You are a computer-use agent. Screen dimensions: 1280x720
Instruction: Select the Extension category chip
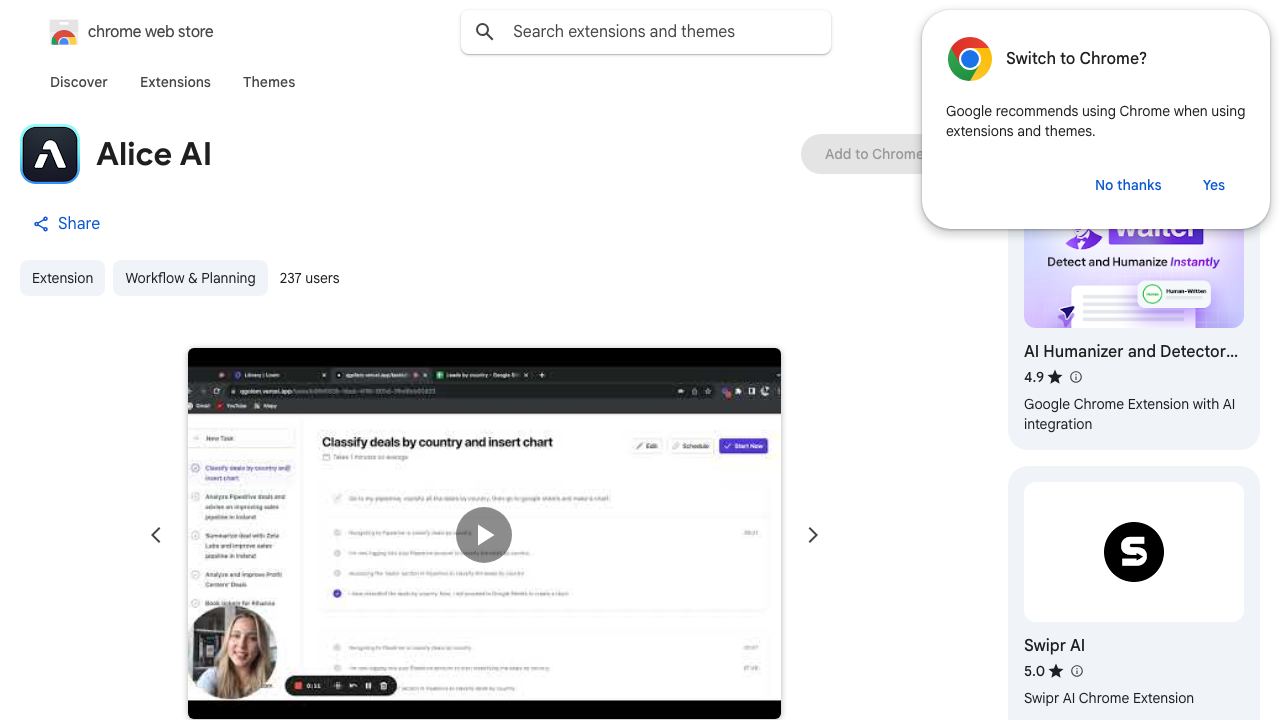tap(62, 278)
